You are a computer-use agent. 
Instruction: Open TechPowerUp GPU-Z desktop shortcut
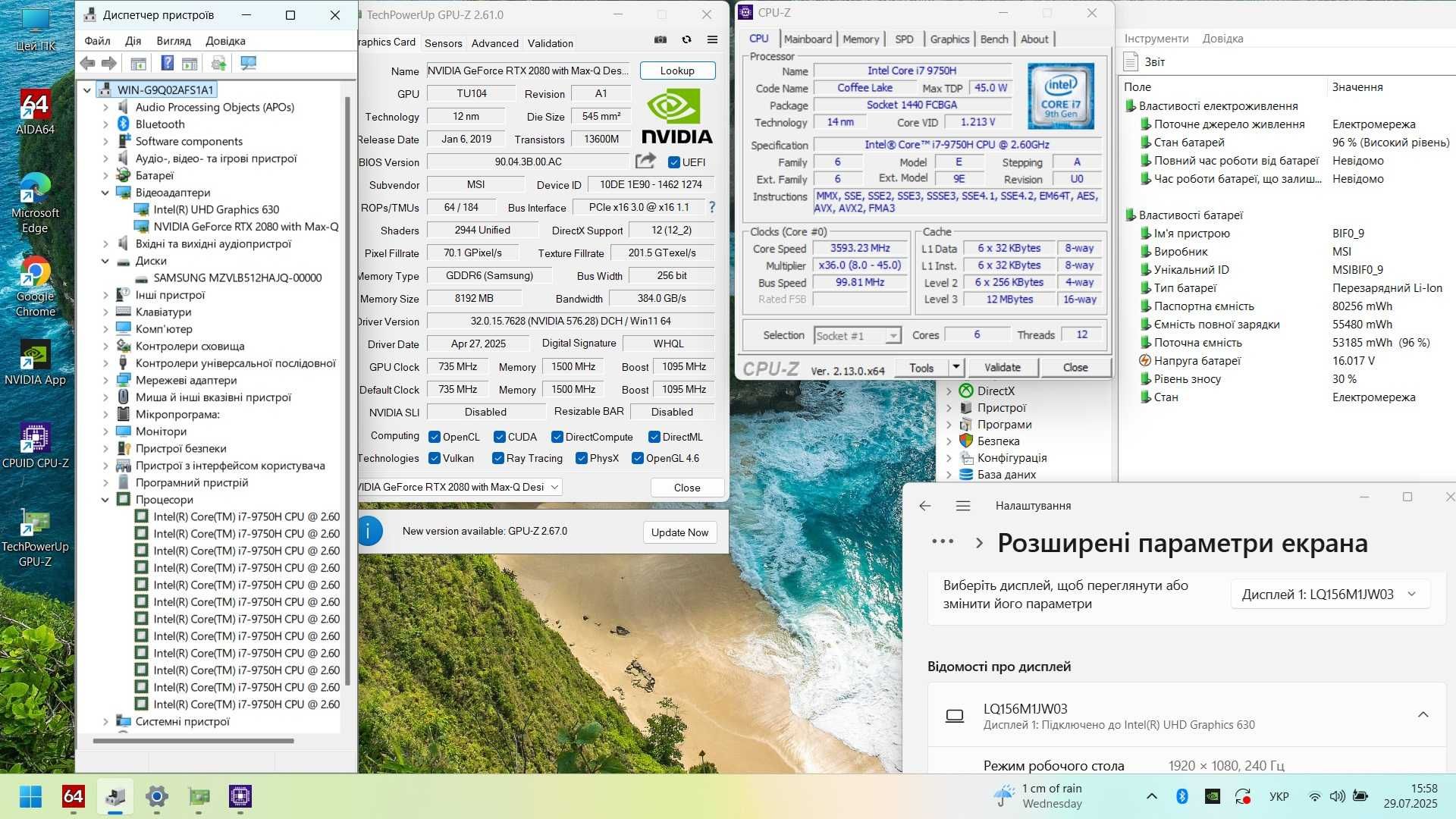pyautogui.click(x=35, y=537)
